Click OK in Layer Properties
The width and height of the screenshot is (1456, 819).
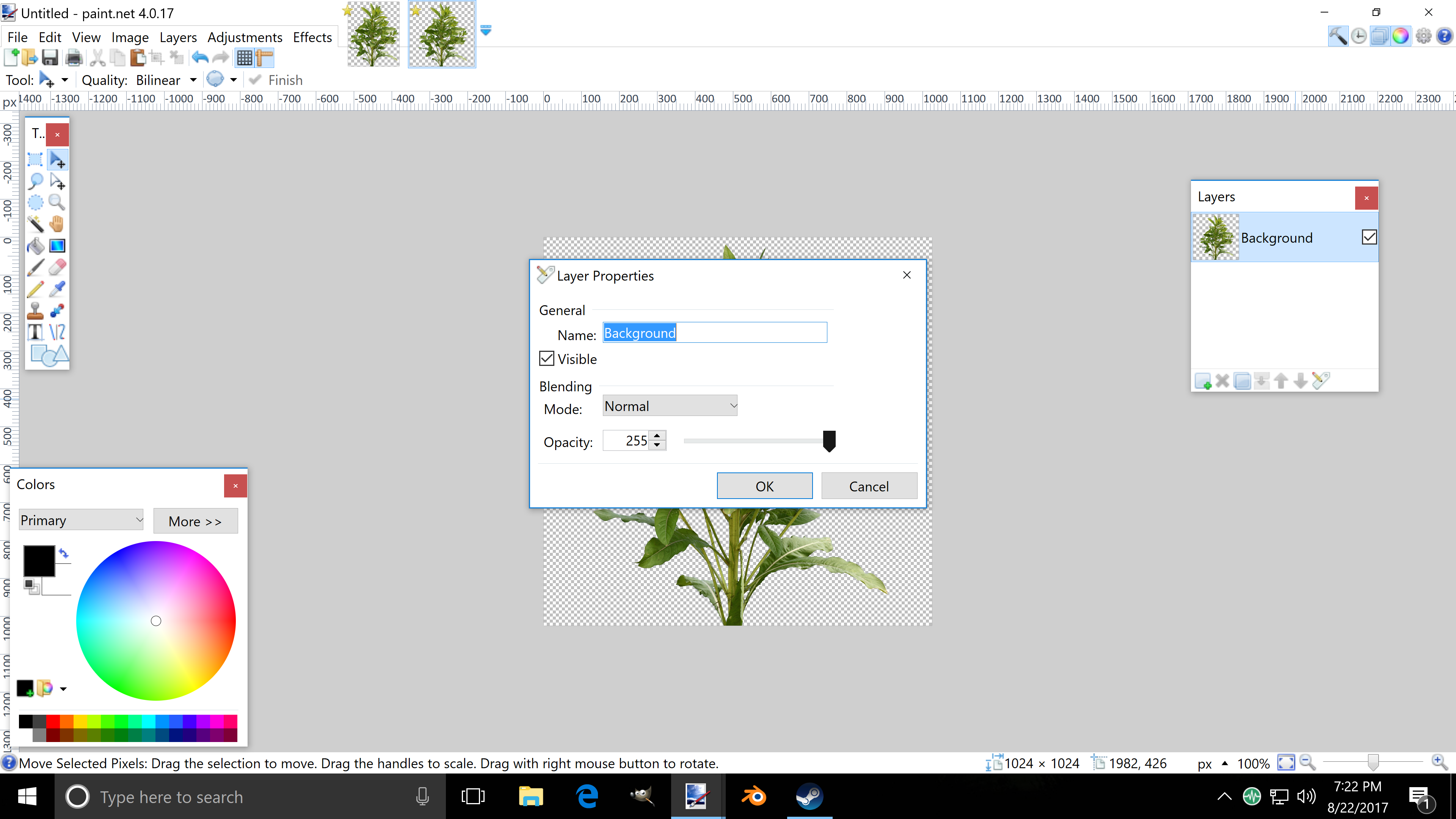(764, 486)
